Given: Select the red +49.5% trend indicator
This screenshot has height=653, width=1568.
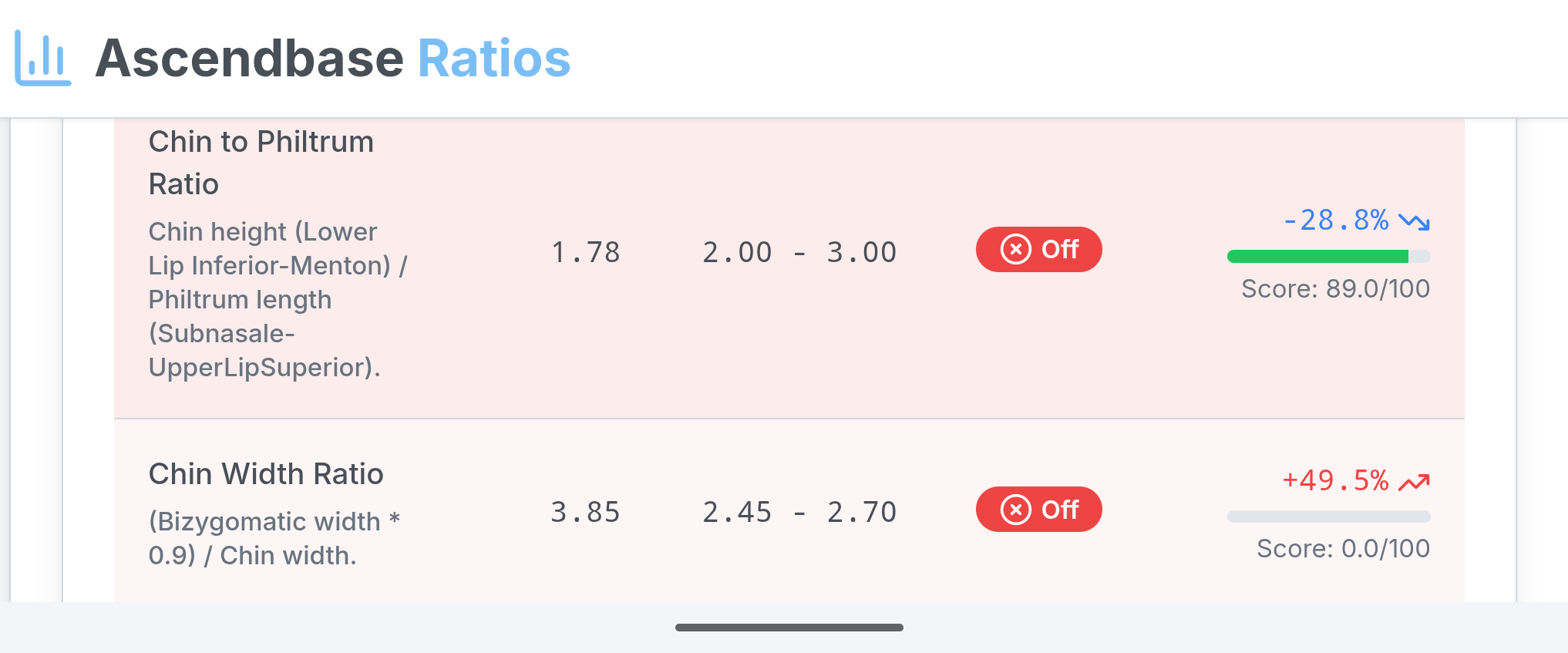Looking at the screenshot, I should 1334,480.
